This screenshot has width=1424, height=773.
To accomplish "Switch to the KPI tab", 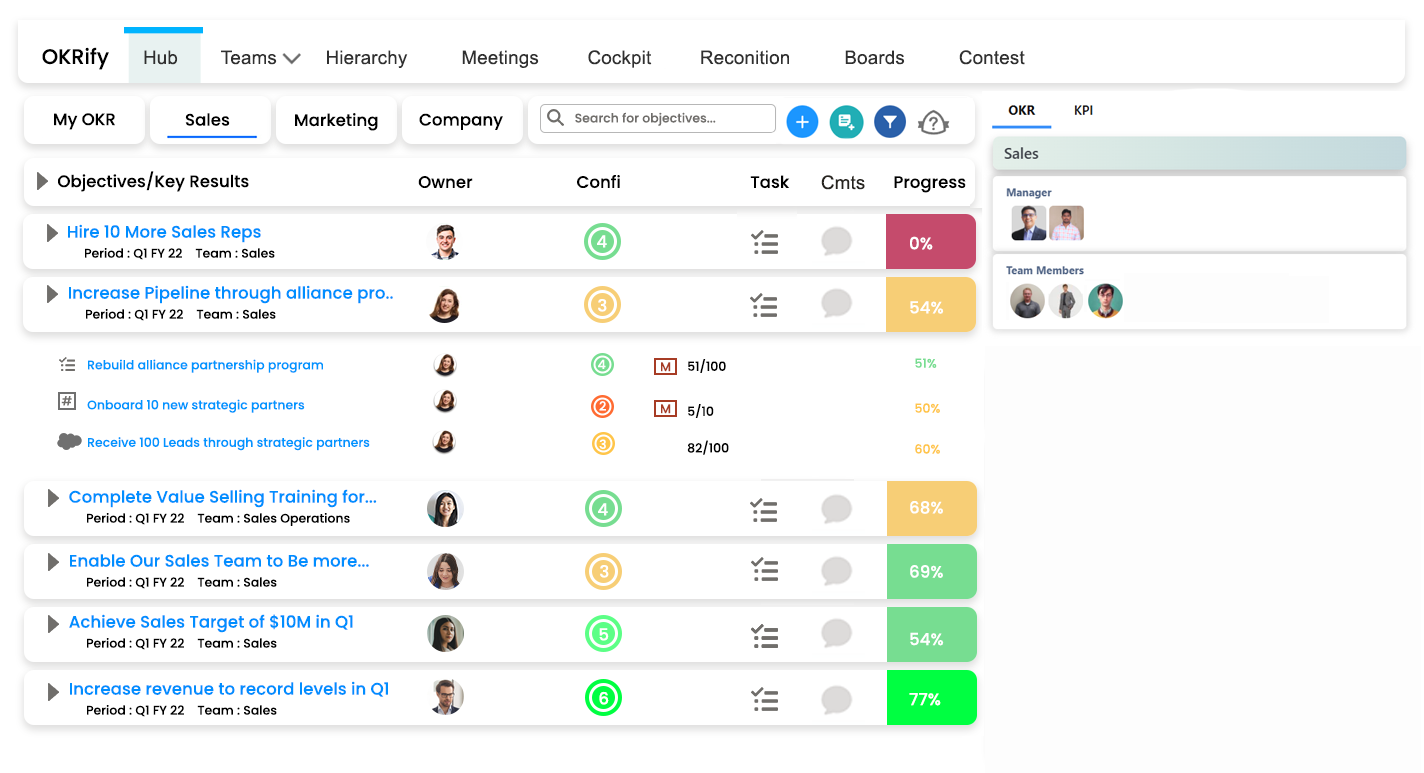I will tap(1083, 111).
